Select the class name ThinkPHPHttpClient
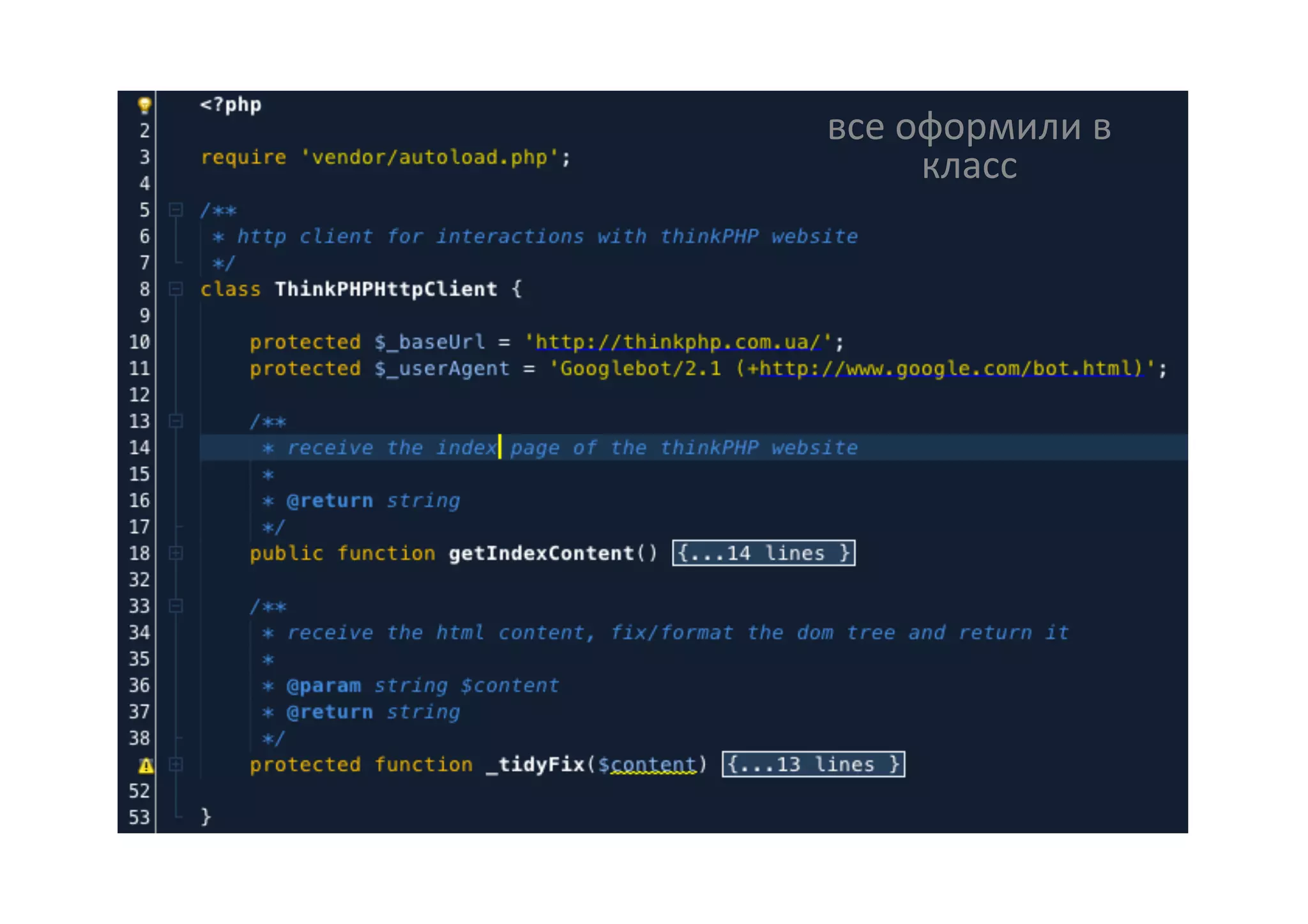Viewport: 1308px width, 924px height. [x=386, y=289]
